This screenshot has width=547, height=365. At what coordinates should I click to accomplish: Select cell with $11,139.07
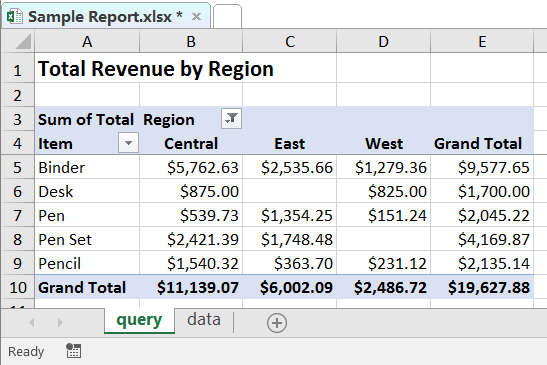[x=191, y=287]
